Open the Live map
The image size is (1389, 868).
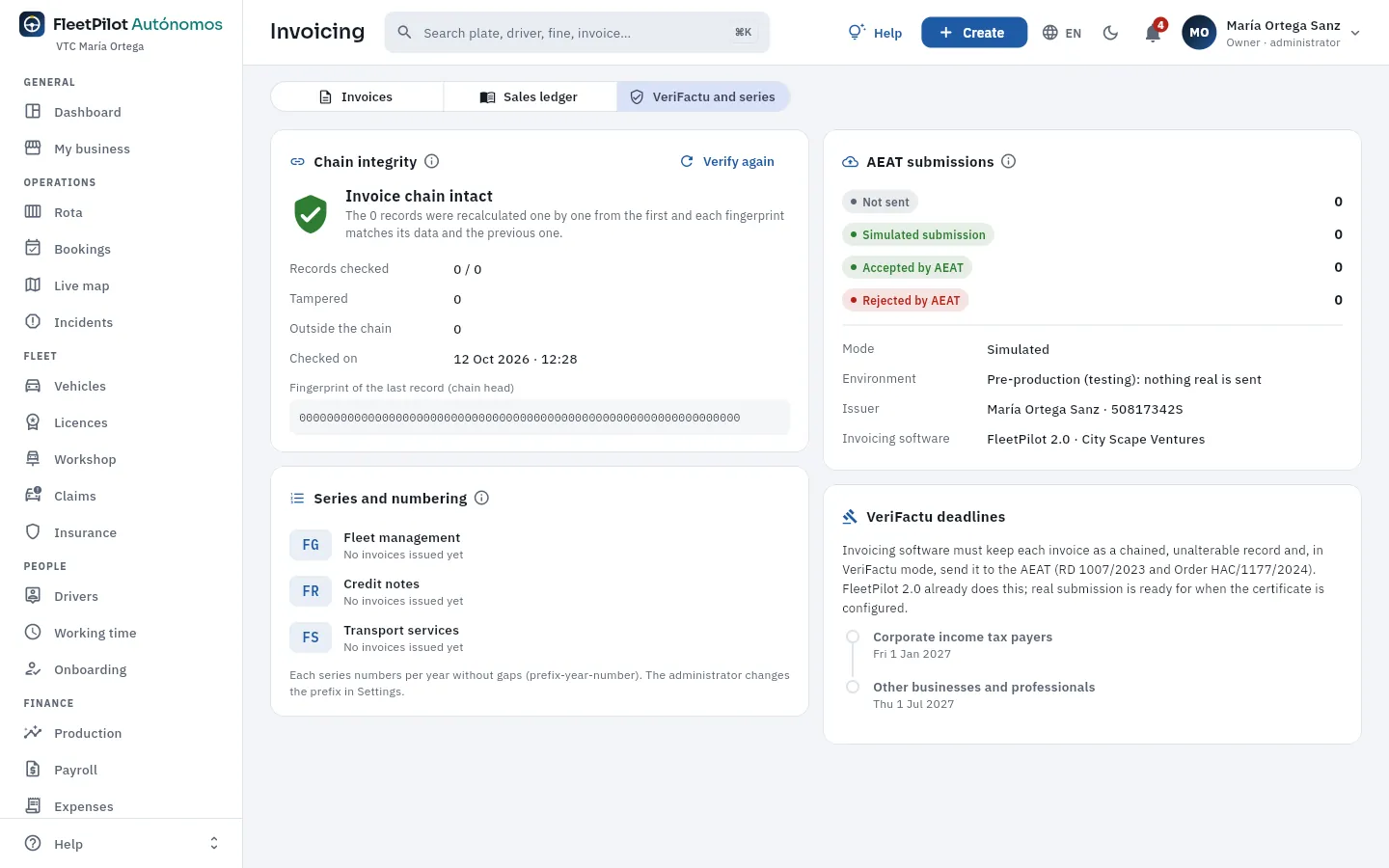click(121, 285)
